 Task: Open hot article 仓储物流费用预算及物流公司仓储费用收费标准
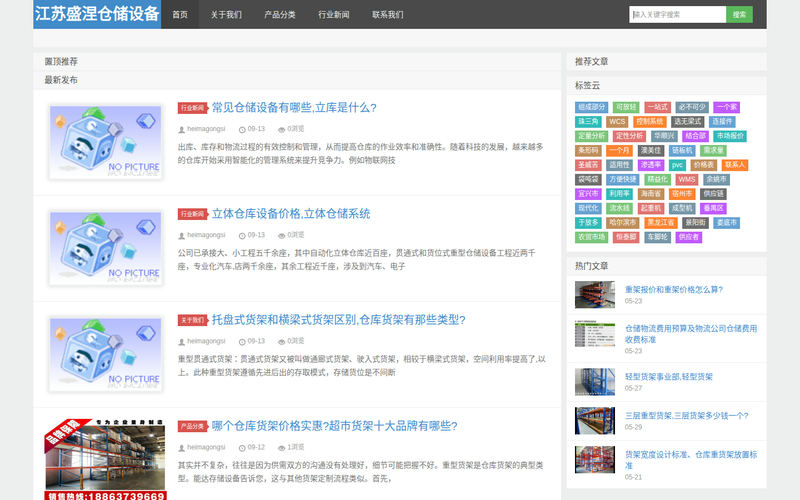691,334
